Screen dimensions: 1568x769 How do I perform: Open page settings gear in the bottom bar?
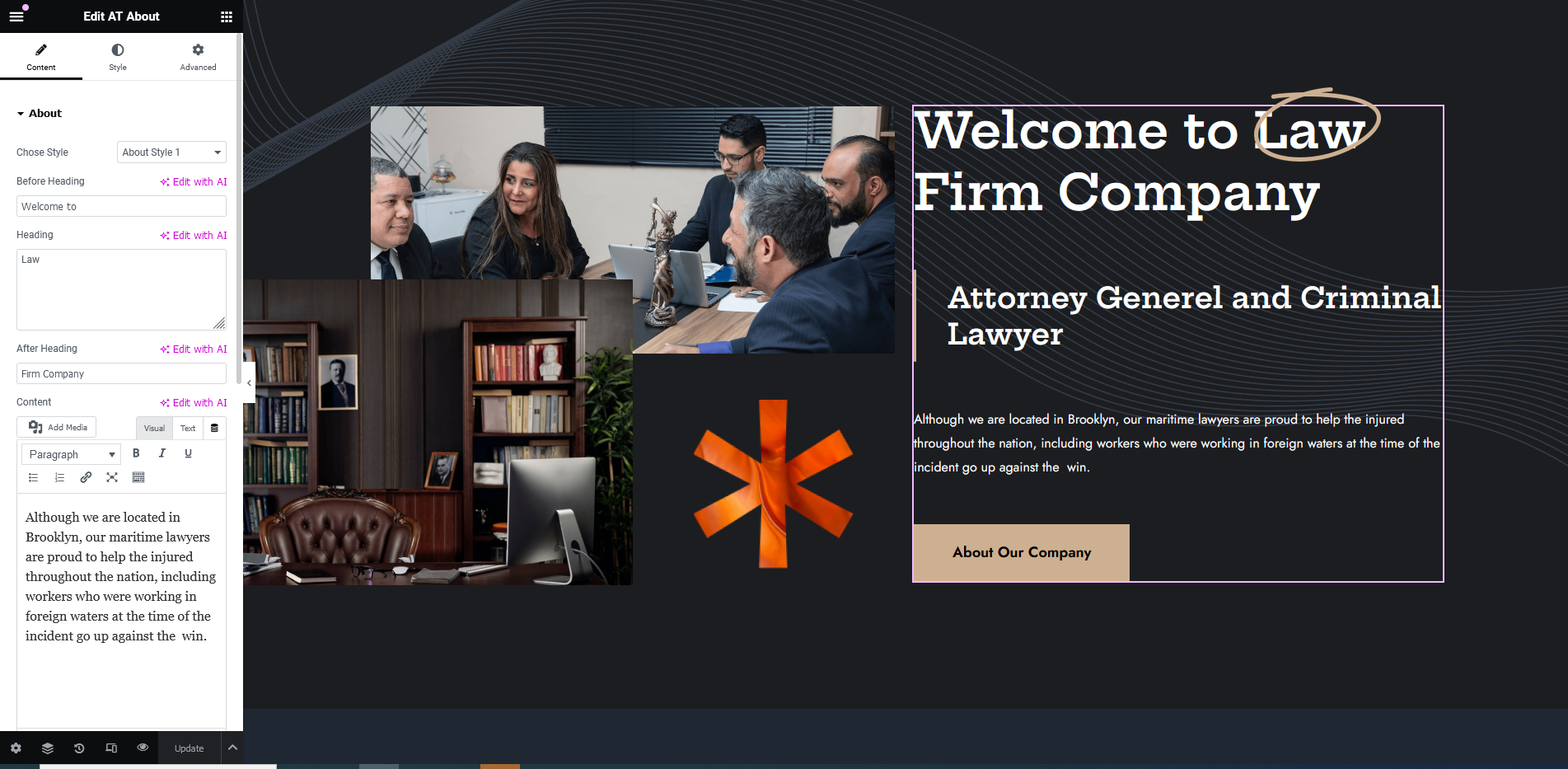[x=16, y=748]
